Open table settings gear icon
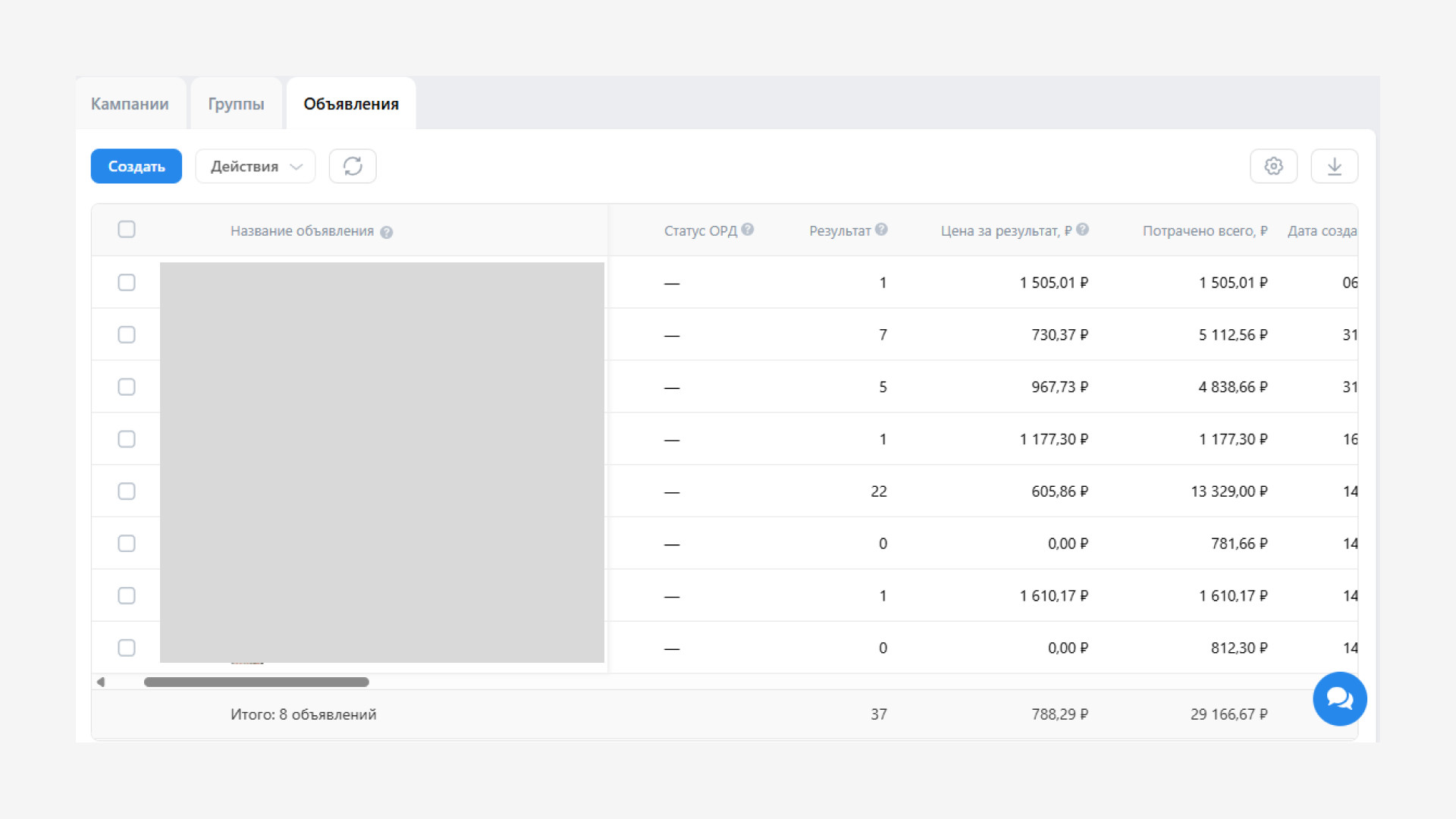1456x819 pixels. tap(1273, 166)
